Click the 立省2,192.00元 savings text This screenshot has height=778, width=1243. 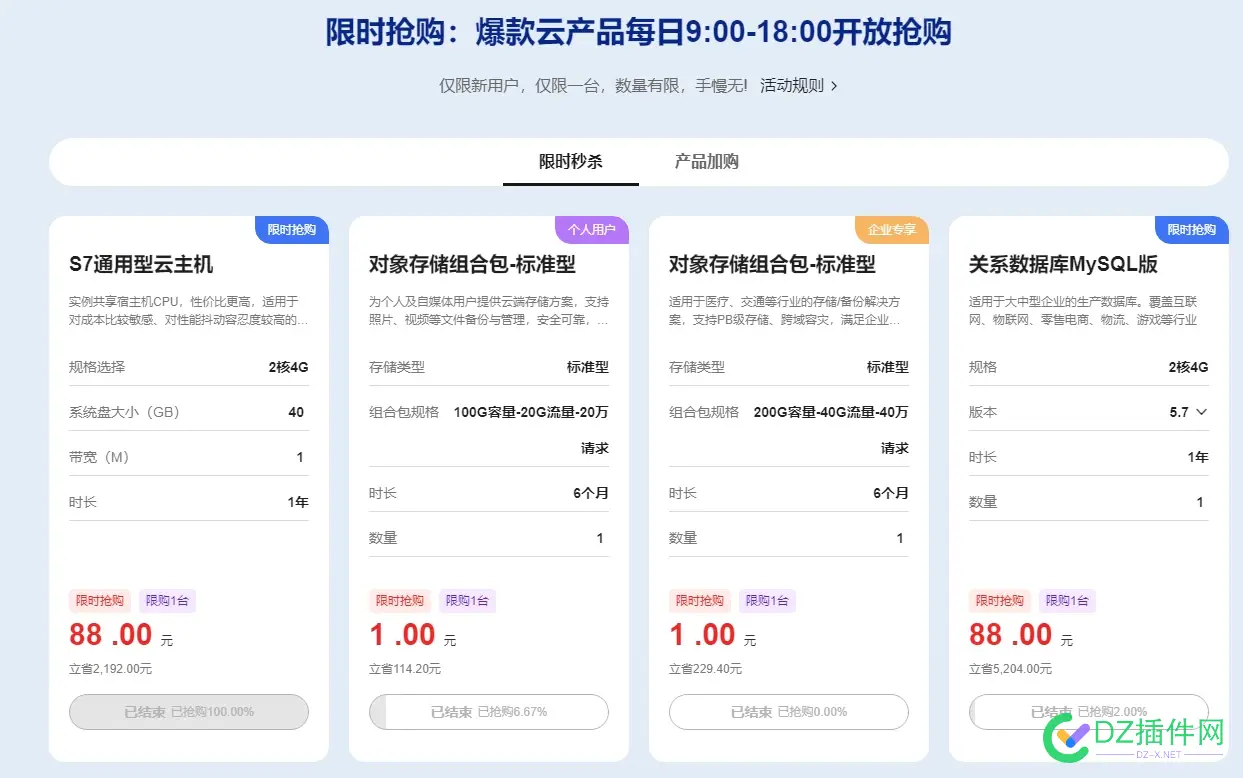[x=110, y=669]
